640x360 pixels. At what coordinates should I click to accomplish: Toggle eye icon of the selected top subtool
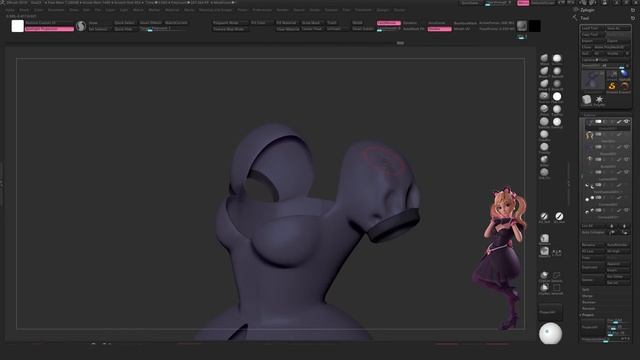click(627, 122)
